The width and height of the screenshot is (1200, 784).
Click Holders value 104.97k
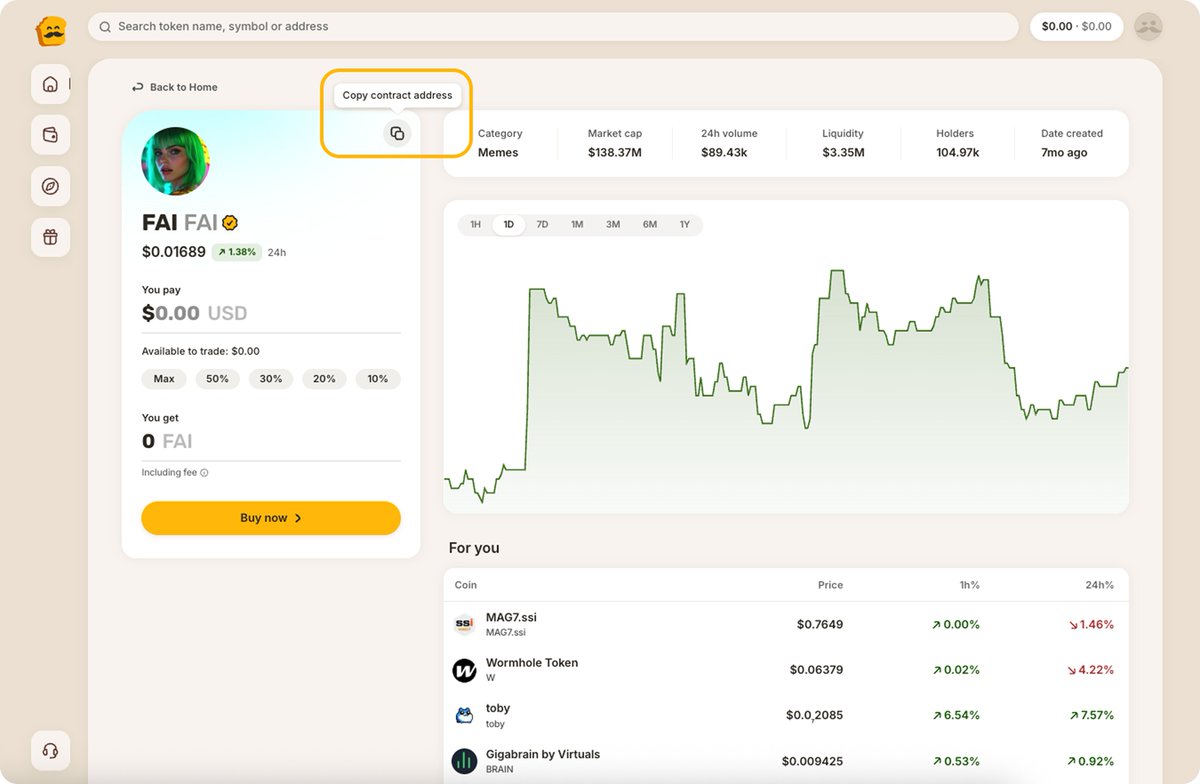958,153
